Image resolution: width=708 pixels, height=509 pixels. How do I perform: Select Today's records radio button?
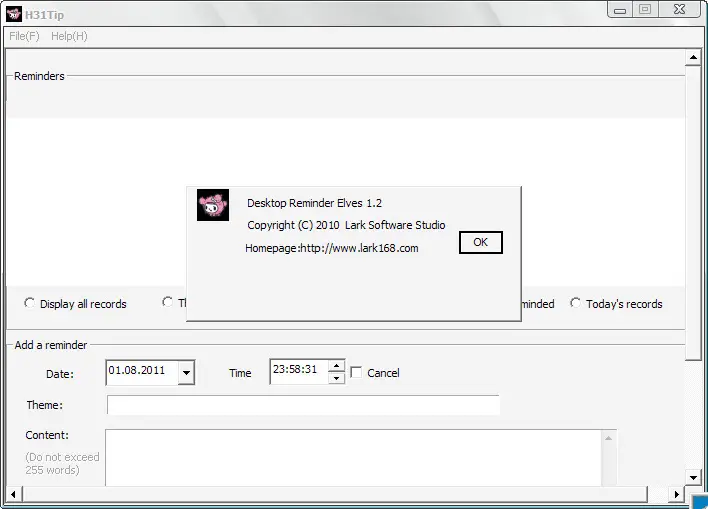click(575, 303)
